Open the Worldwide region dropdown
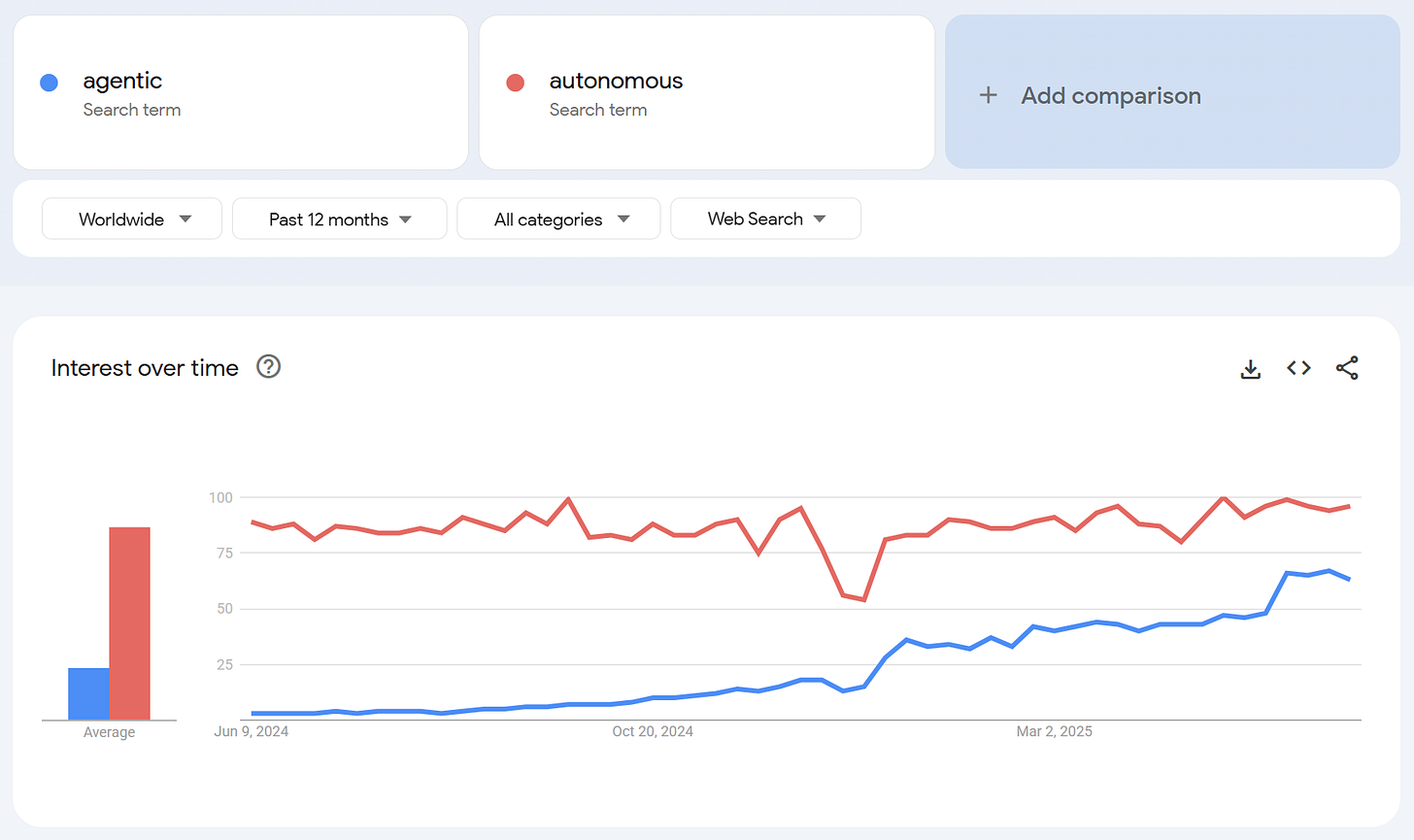This screenshot has width=1414, height=840. point(132,218)
